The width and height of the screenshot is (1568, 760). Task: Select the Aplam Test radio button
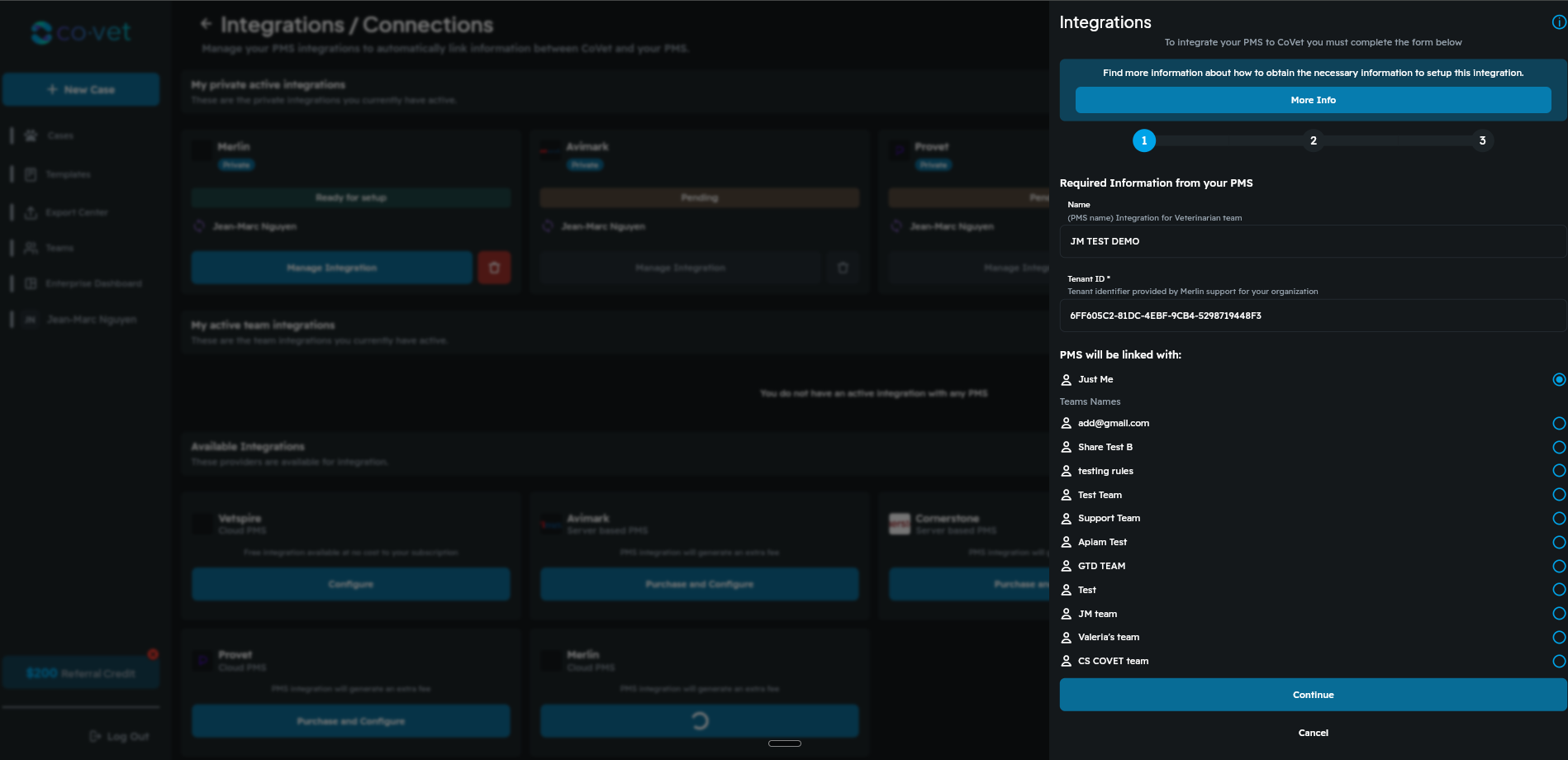(1559, 542)
